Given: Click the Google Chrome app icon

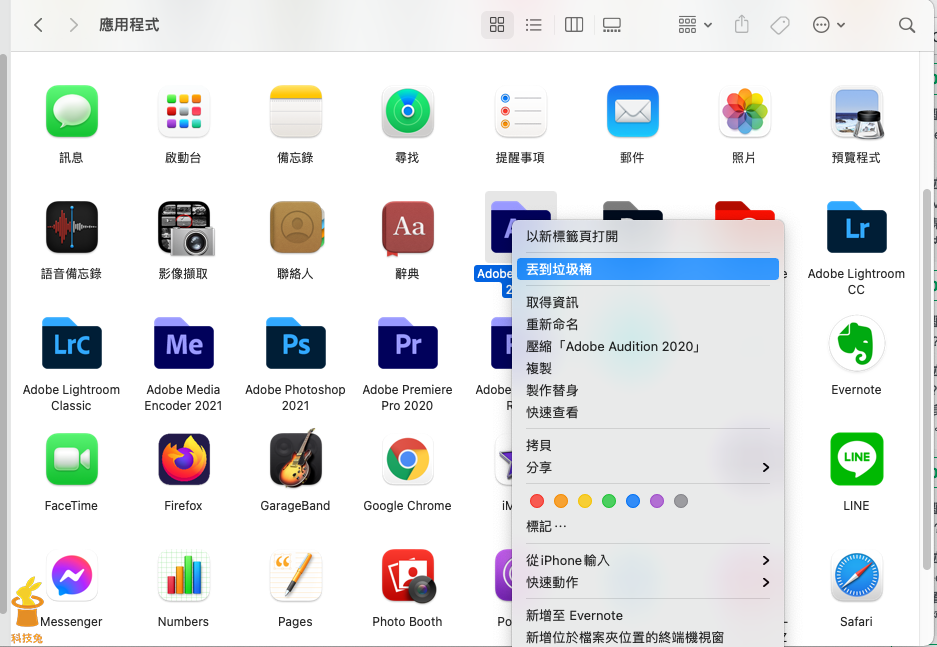Looking at the screenshot, I should 408,459.
